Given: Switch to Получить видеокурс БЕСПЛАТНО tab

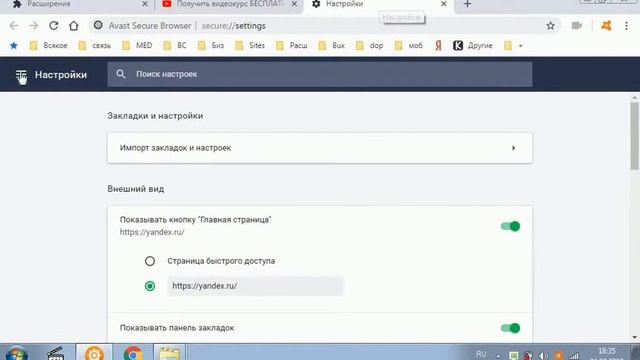Looking at the screenshot, I should (229, 4).
